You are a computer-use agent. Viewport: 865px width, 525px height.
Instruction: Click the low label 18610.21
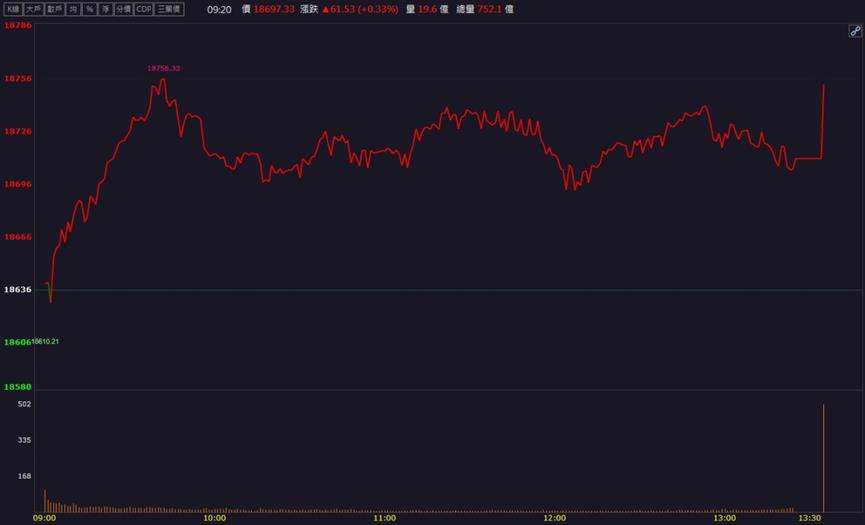click(x=45, y=341)
